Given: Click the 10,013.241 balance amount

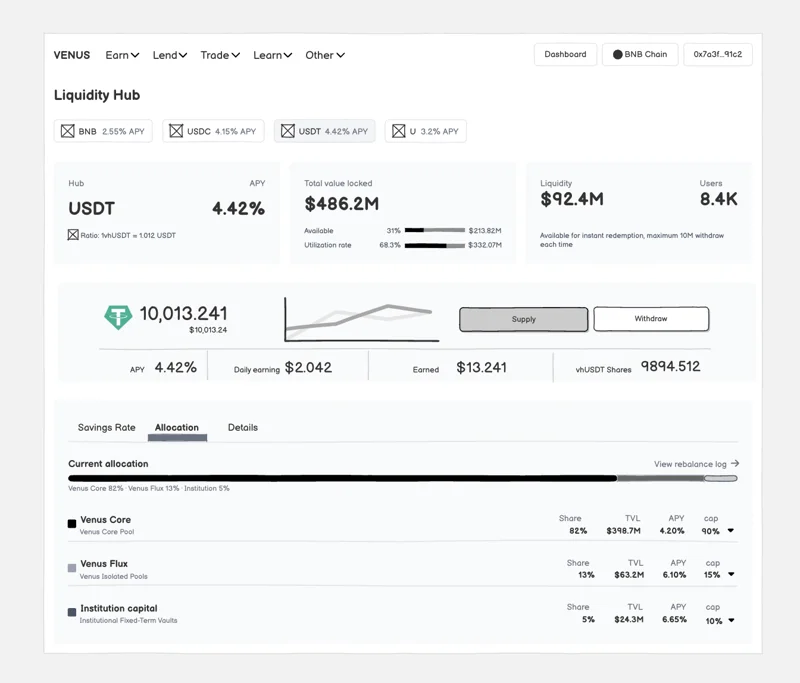Looking at the screenshot, I should [x=184, y=313].
